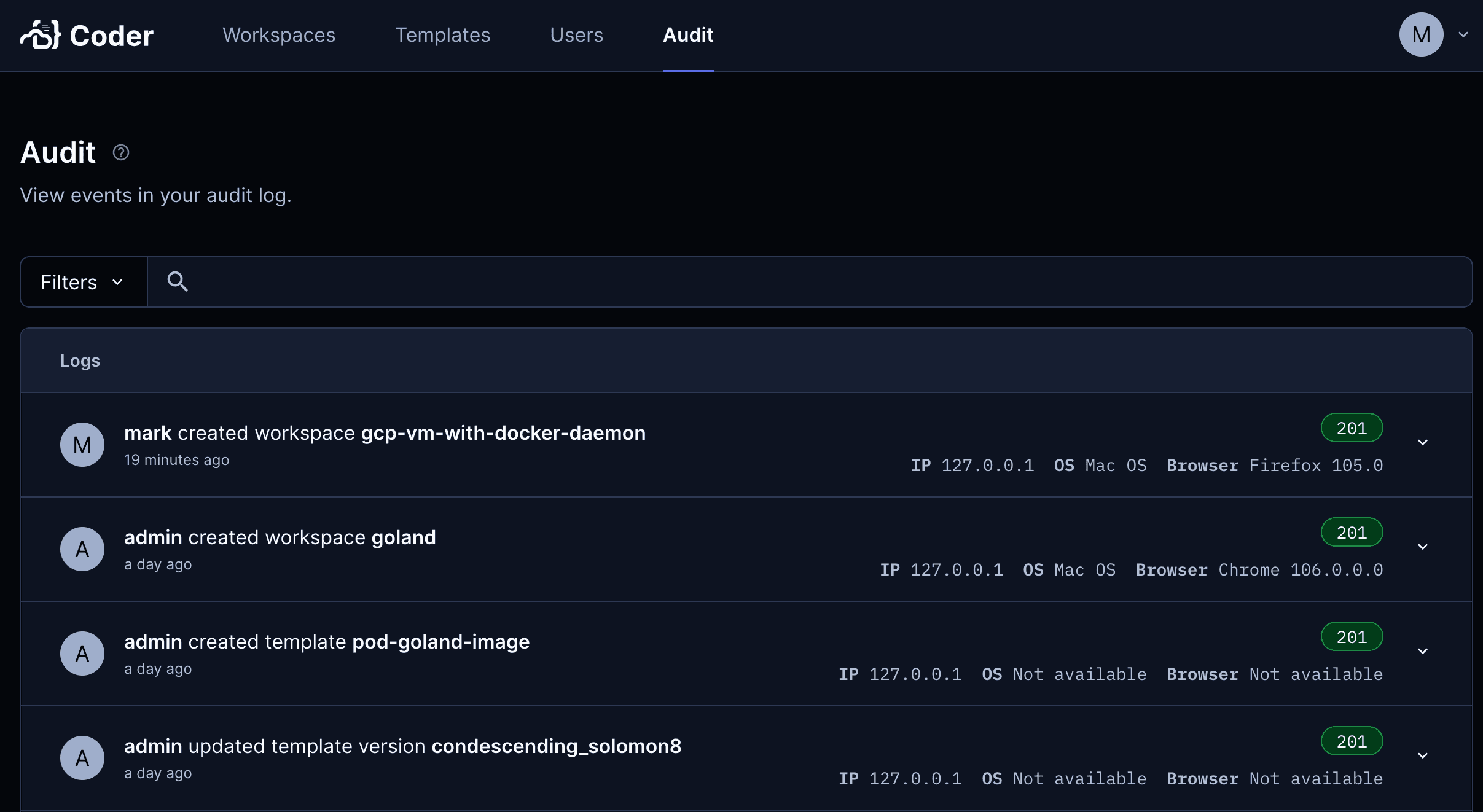
Task: Click 'a day ago' under the goland entry
Action: tap(158, 564)
